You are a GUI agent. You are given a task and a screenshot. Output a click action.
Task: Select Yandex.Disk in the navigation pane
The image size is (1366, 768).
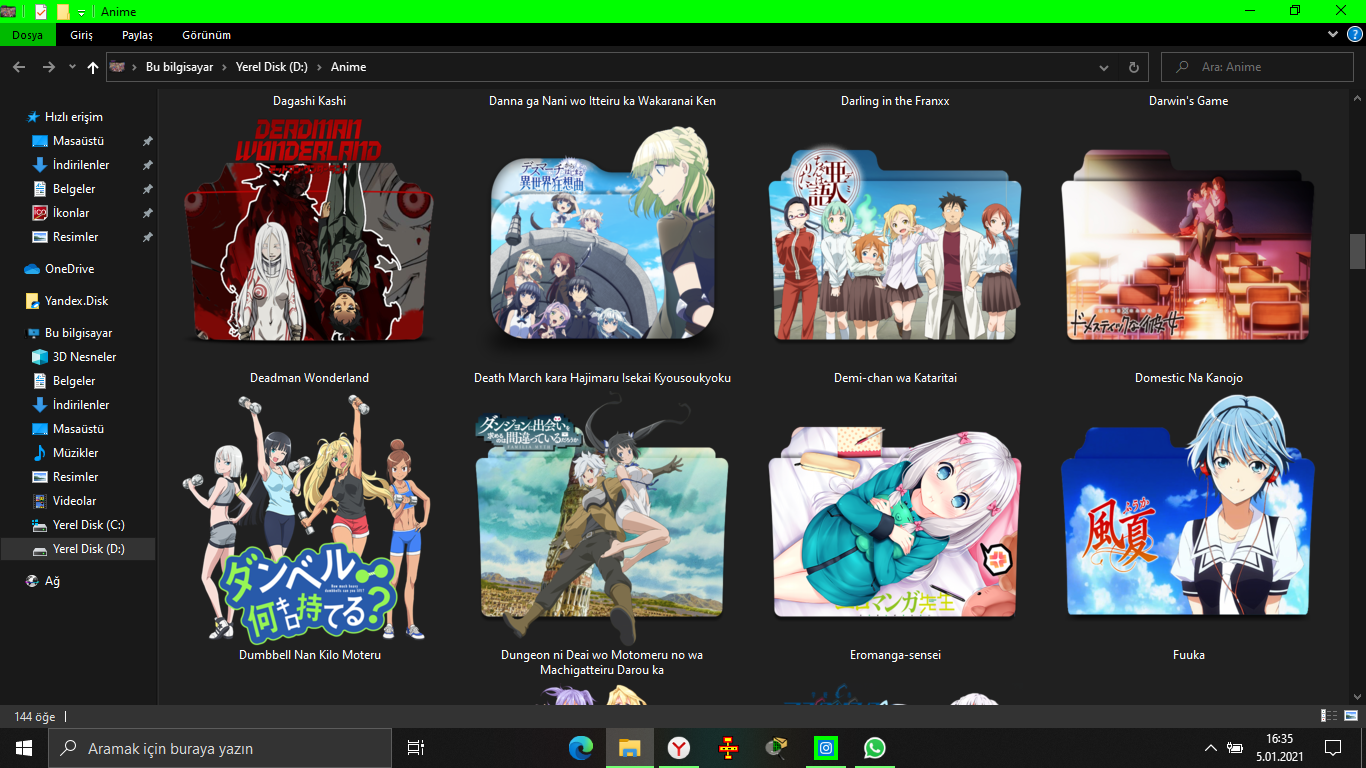click(x=78, y=301)
